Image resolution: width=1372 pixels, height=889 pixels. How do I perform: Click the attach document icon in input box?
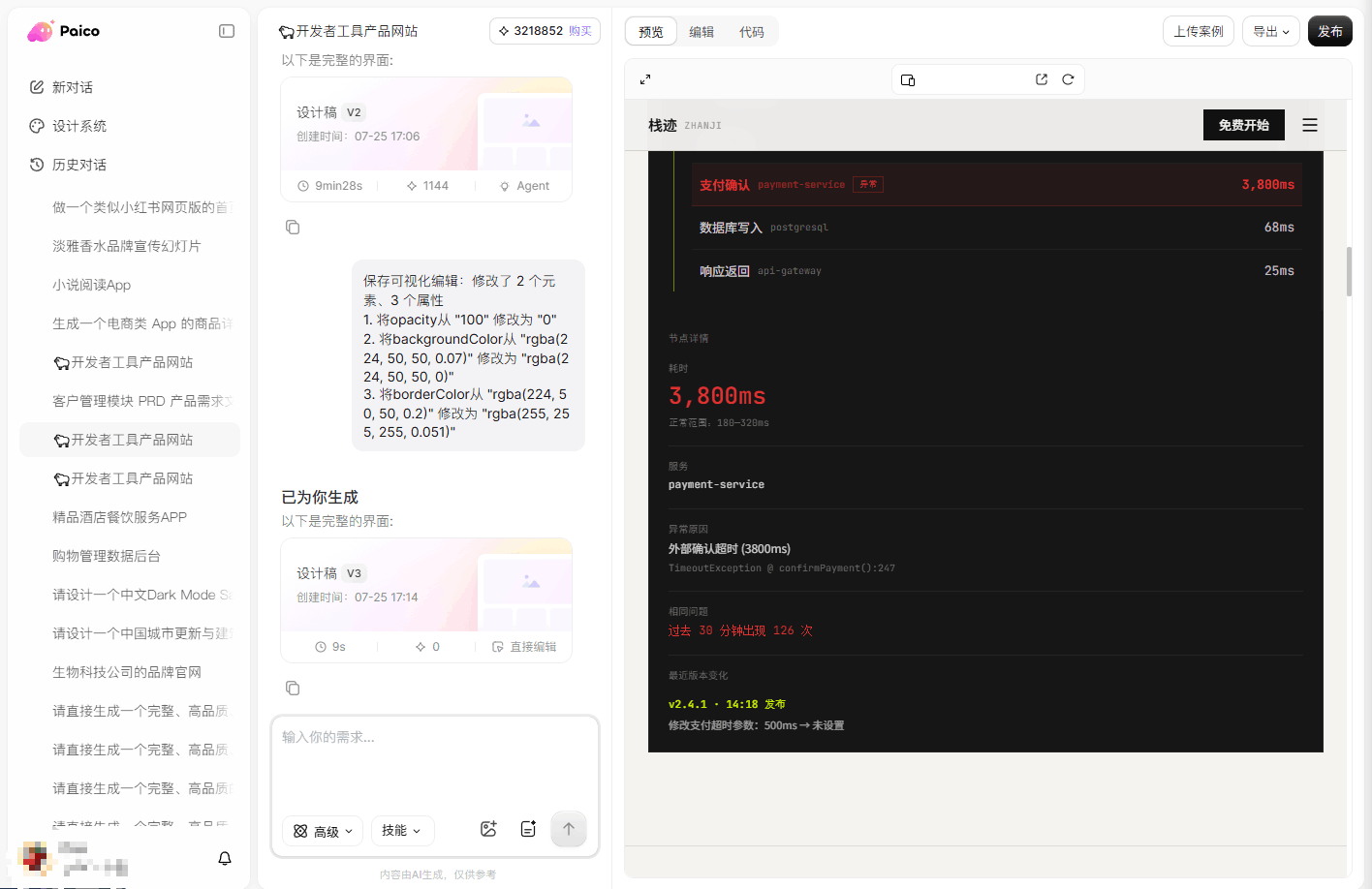(x=528, y=829)
